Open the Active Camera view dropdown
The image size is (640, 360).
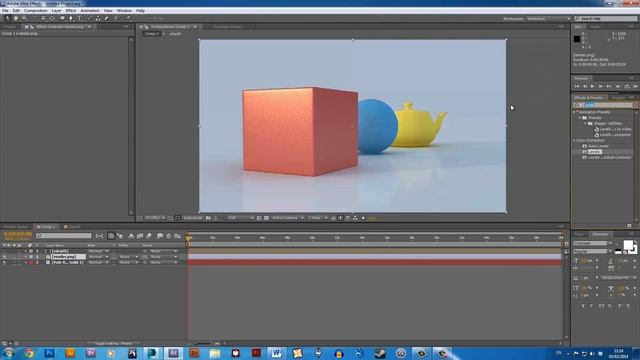coord(288,218)
